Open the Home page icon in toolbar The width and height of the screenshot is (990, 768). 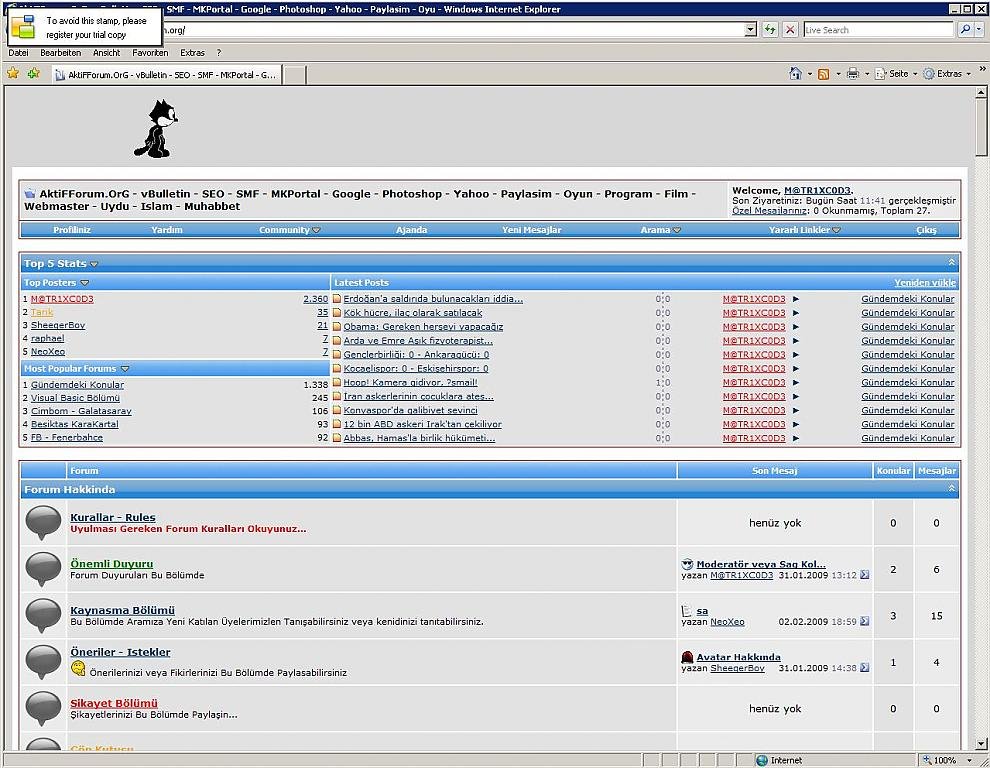click(x=796, y=74)
